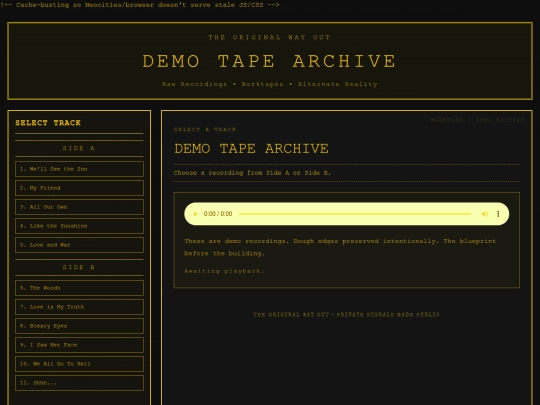Click the footer PRIVATE SIGNALS MADE PUBLIC text
The height and width of the screenshot is (405, 540).
click(x=388, y=314)
